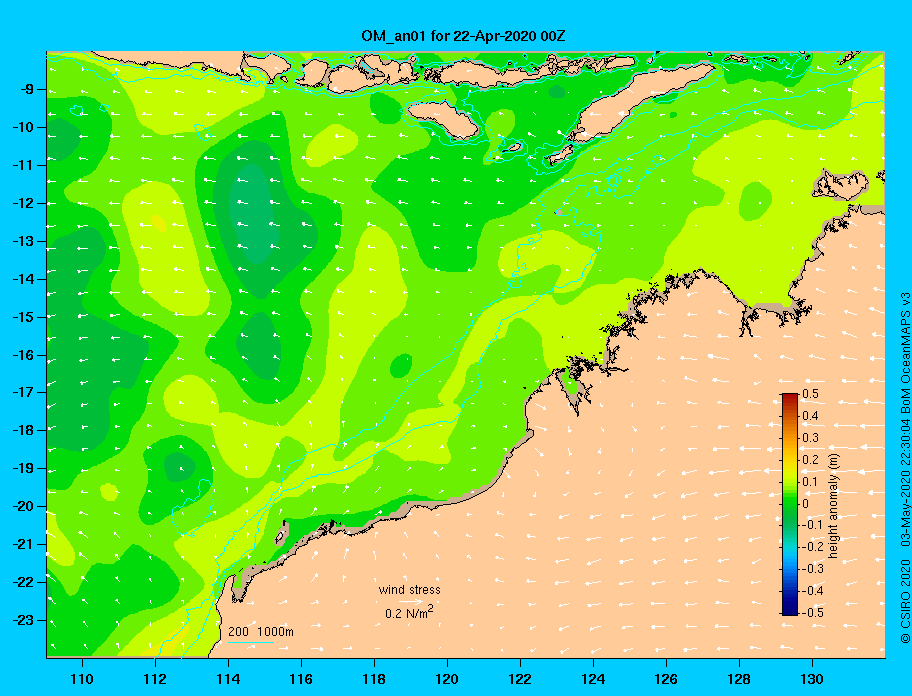Click the latitude label -19
This screenshot has width=912, height=696.
[23, 468]
